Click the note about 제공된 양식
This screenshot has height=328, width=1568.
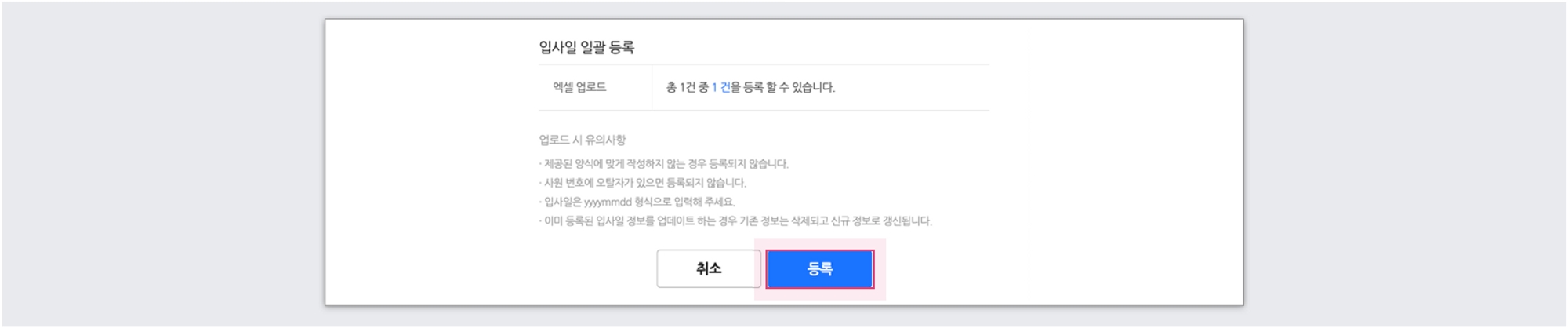pos(663,164)
